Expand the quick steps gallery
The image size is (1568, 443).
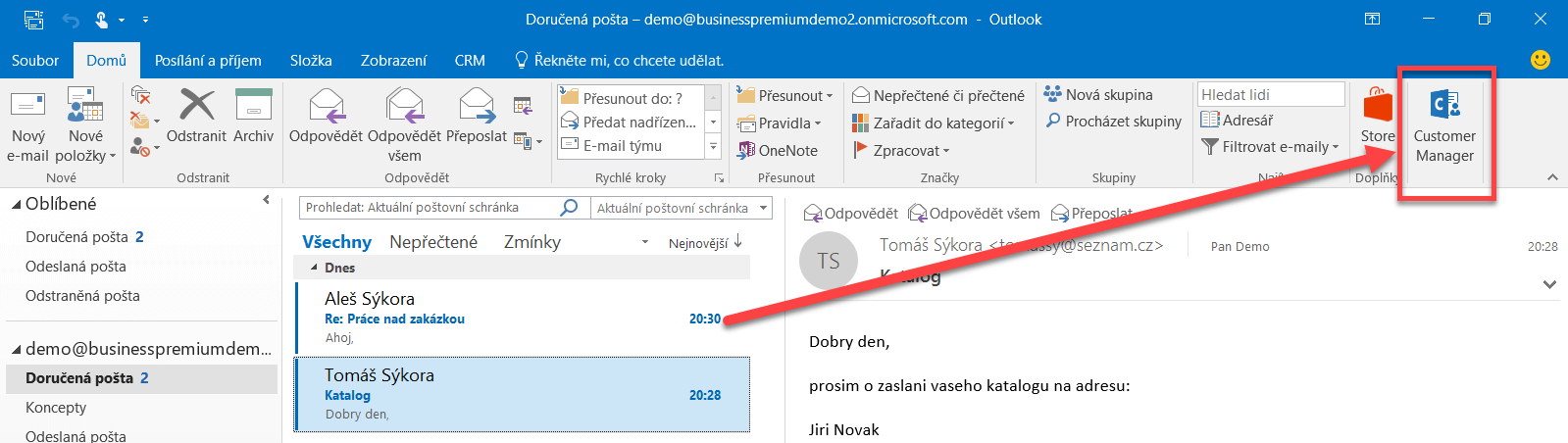714,146
